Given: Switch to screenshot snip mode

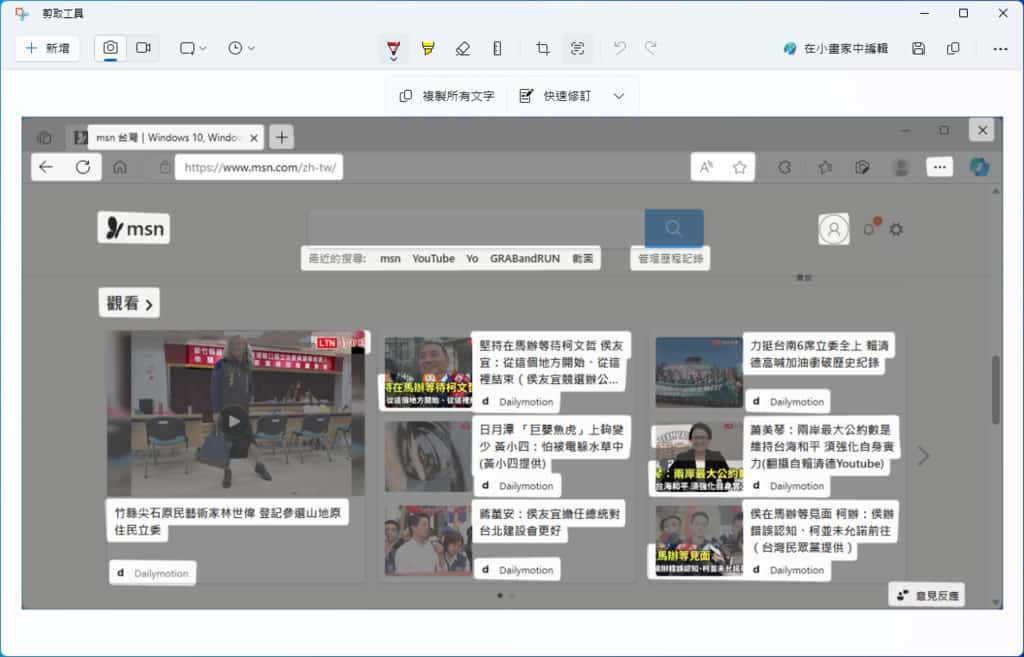Looking at the screenshot, I should 111,48.
